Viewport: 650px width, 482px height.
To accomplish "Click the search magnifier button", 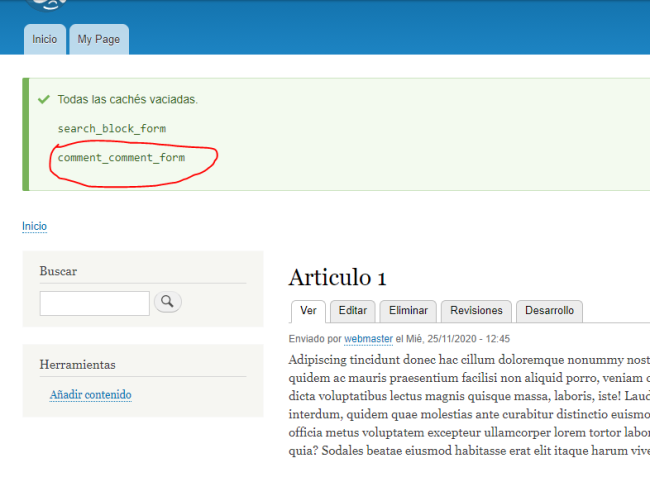I will click(x=167, y=301).
